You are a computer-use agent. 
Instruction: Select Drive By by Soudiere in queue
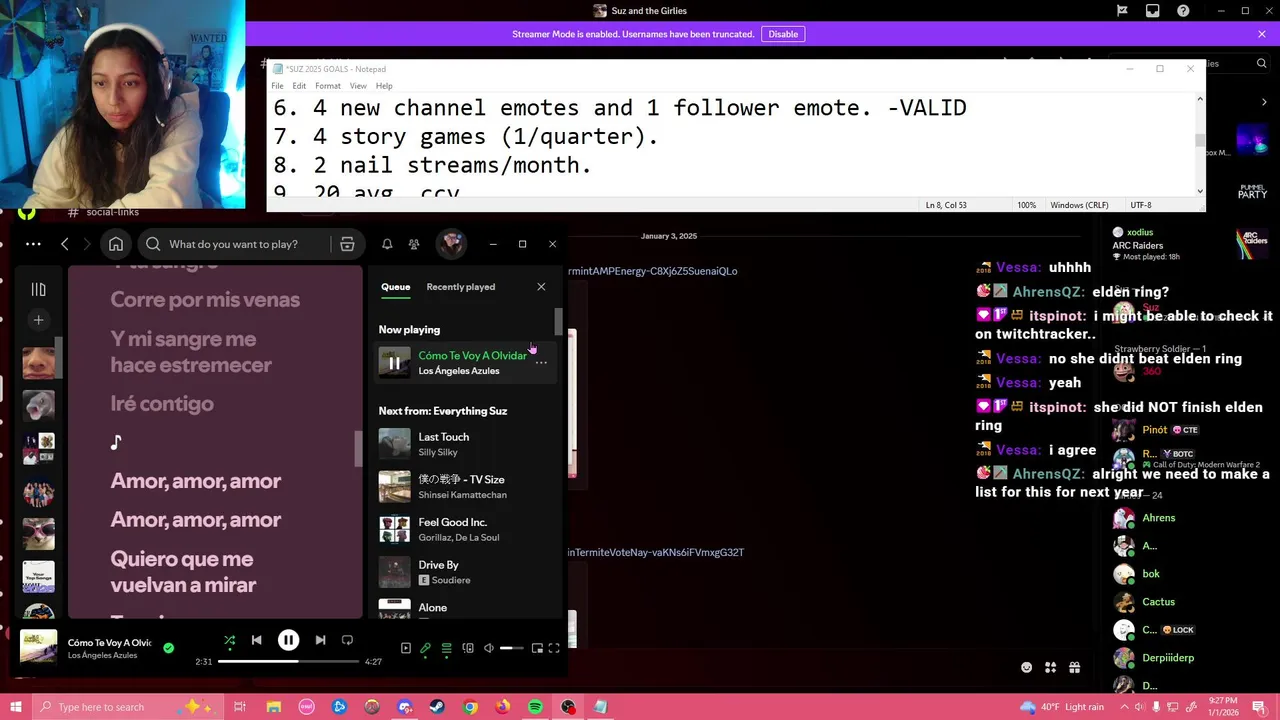coord(464,572)
